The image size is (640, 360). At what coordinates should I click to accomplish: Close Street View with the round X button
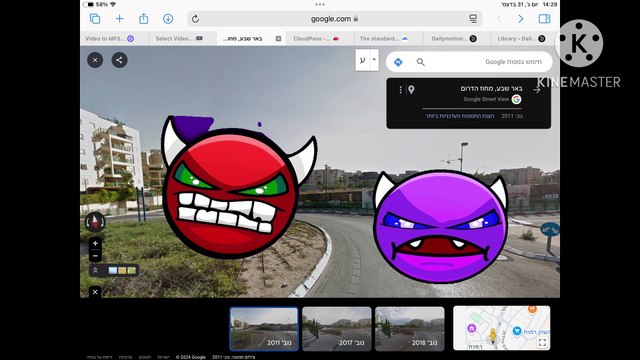click(95, 60)
